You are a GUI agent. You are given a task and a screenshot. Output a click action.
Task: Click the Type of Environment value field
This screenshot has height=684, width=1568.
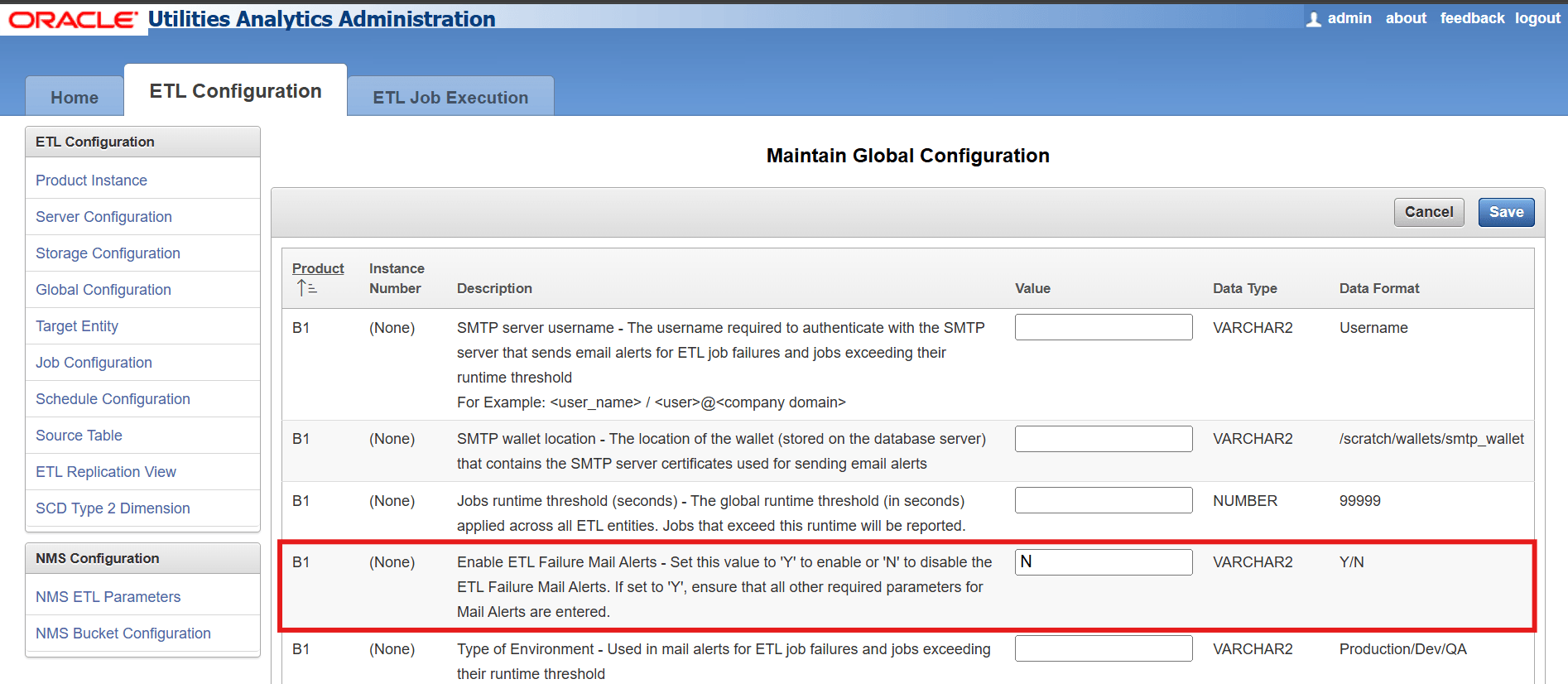click(x=1104, y=648)
